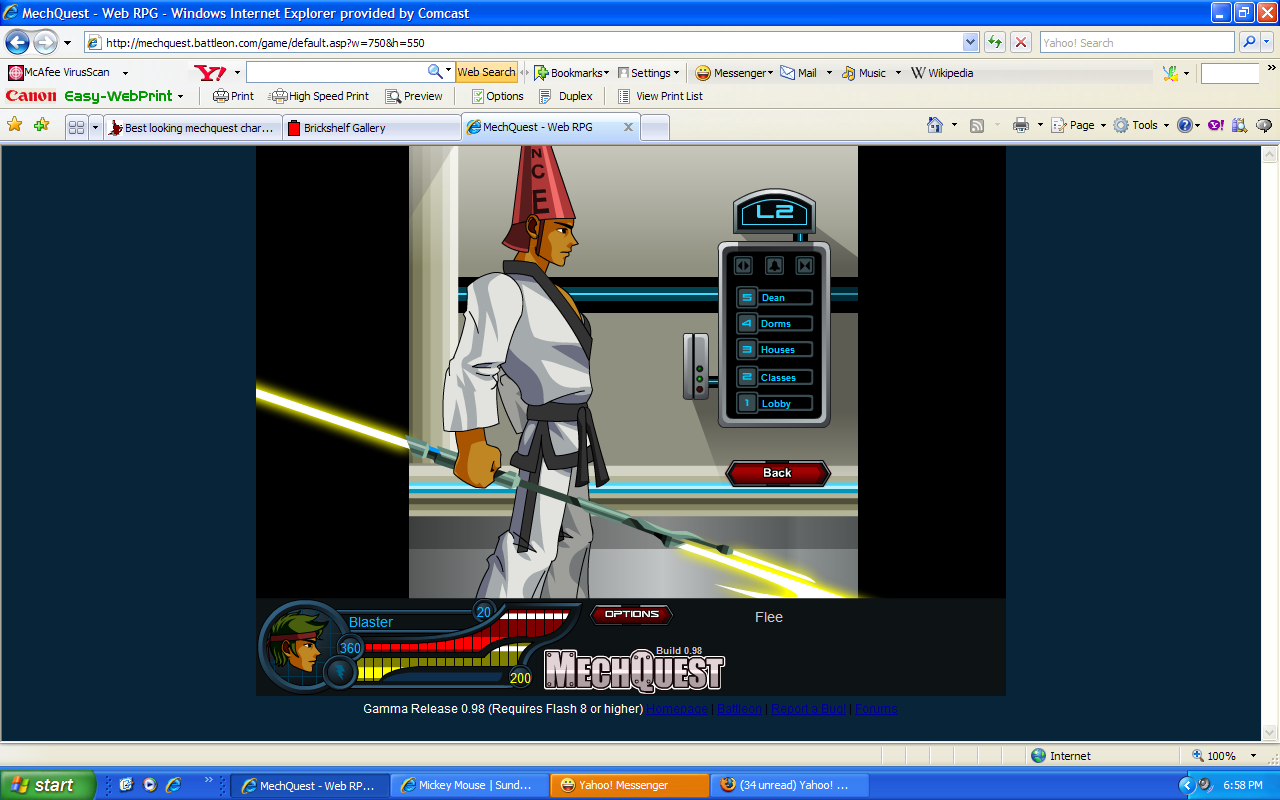
Task: Click the Canon Print button
Action: coord(233,96)
